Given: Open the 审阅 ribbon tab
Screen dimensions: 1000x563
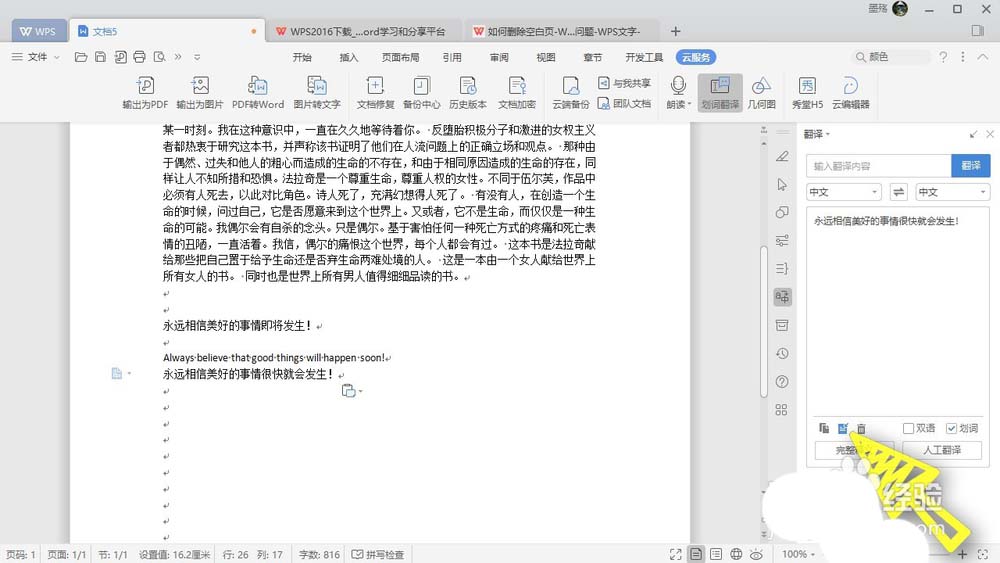Looking at the screenshot, I should [x=499, y=57].
